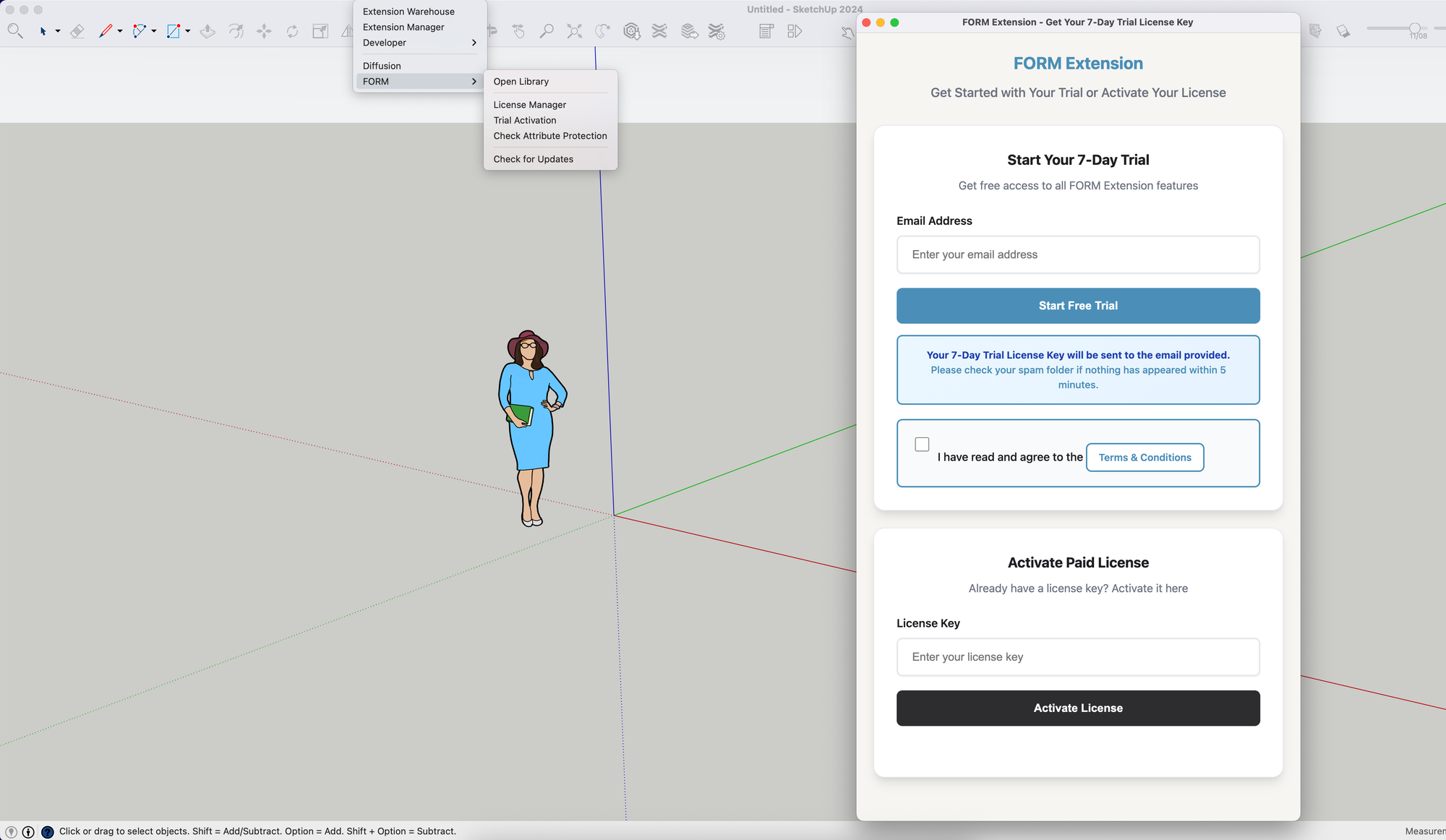This screenshot has width=1446, height=840.
Task: Check the Terms & Conditions agreement checkbox
Action: point(922,445)
